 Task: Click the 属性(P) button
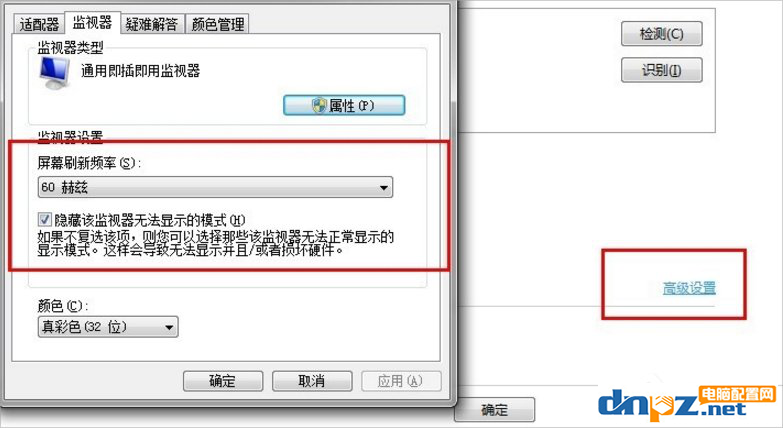point(344,105)
